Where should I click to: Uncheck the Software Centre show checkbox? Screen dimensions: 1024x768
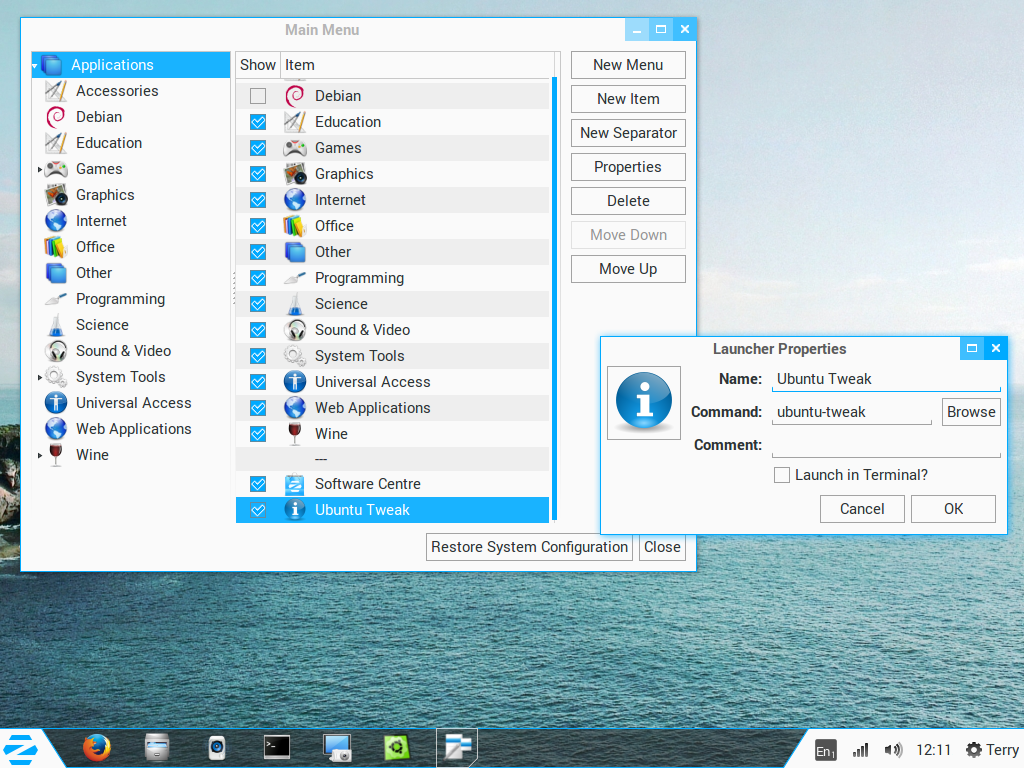click(258, 484)
